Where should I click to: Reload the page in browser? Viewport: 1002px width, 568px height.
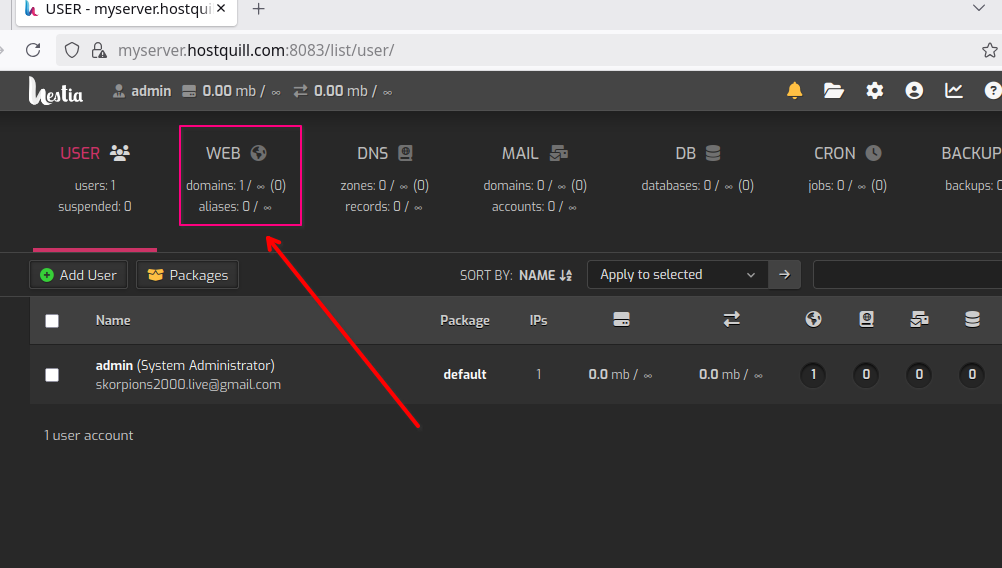pos(33,50)
